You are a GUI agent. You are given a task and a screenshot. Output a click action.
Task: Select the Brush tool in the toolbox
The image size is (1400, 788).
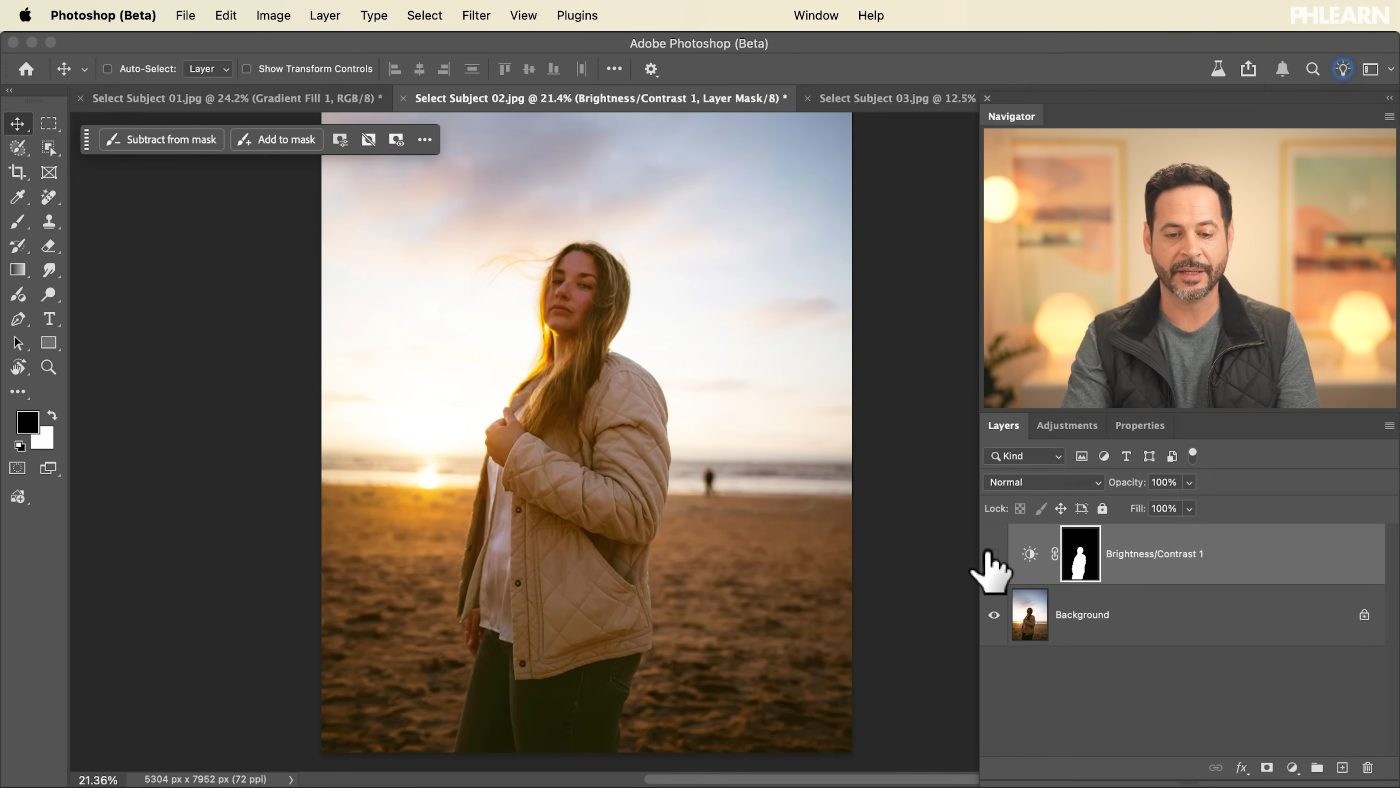(18, 221)
